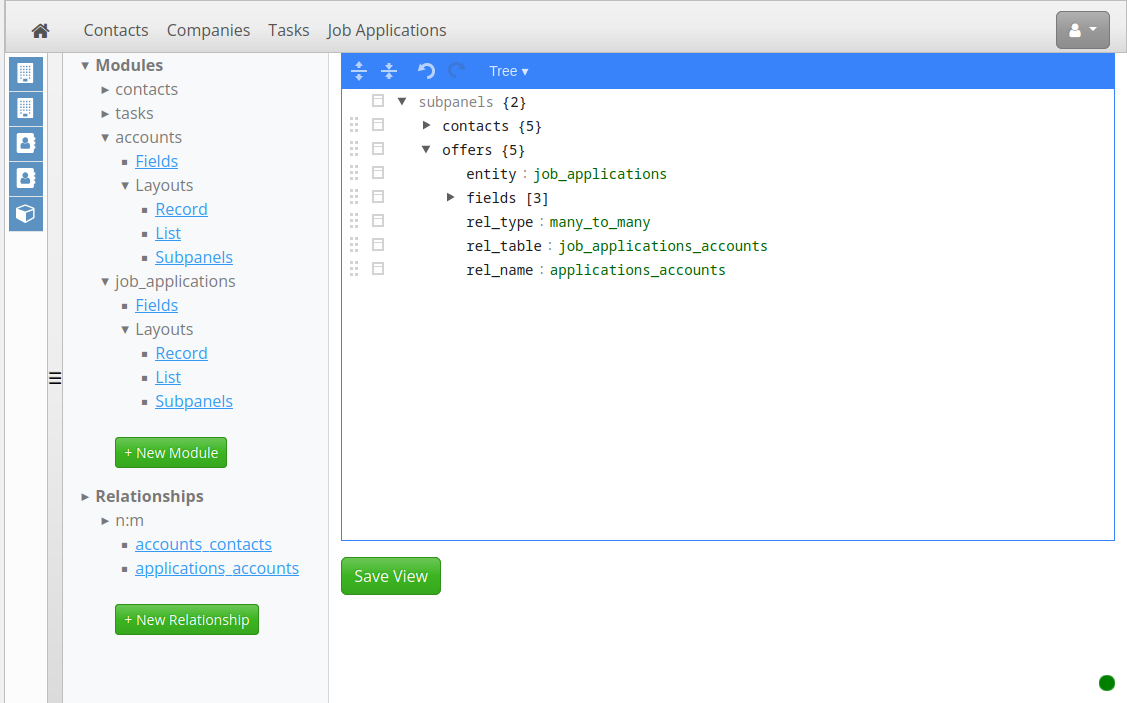The image size is (1127, 703).
Task: Click the drag handle beside the offers node
Action: [x=354, y=149]
